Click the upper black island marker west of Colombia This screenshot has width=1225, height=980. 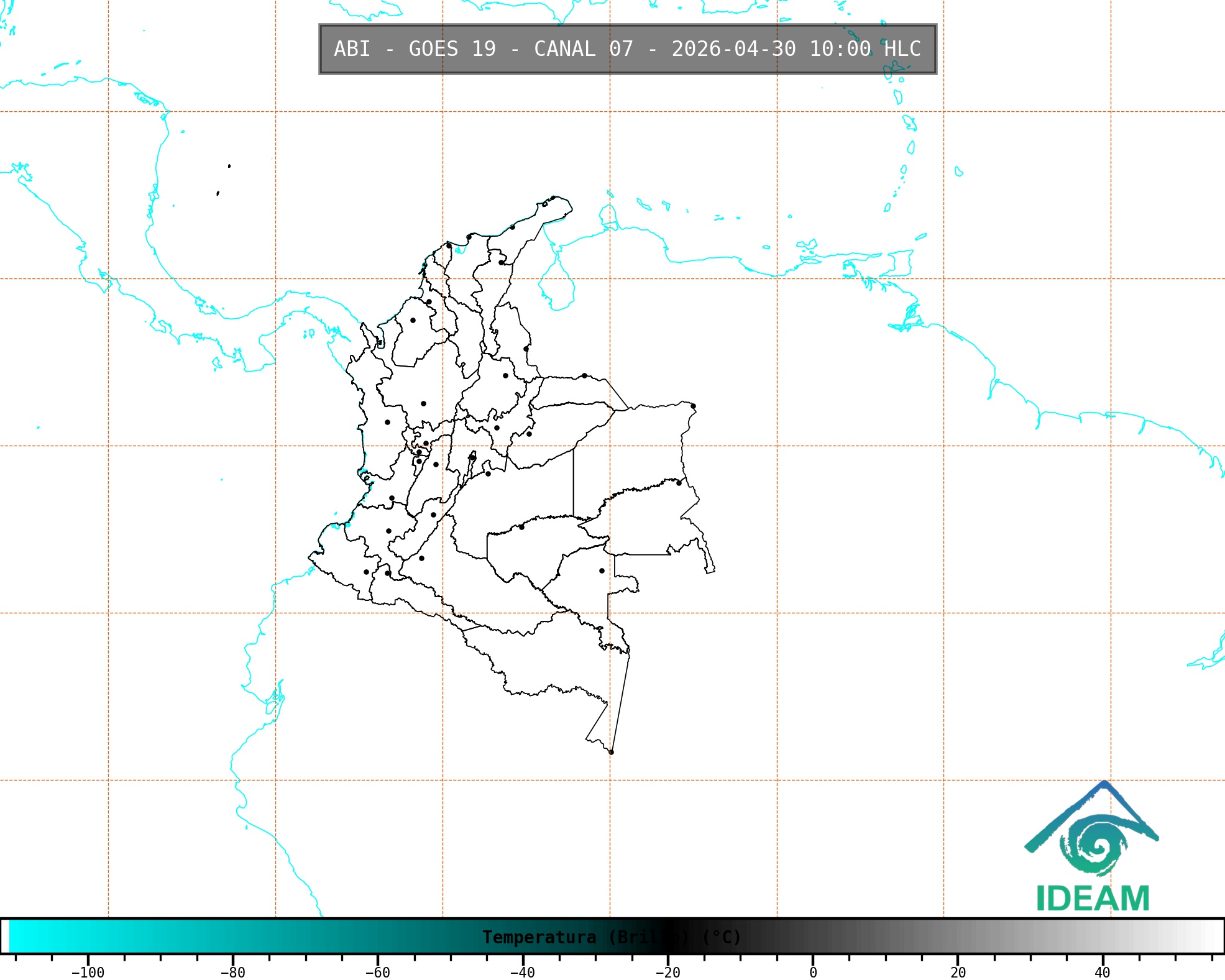point(229,166)
